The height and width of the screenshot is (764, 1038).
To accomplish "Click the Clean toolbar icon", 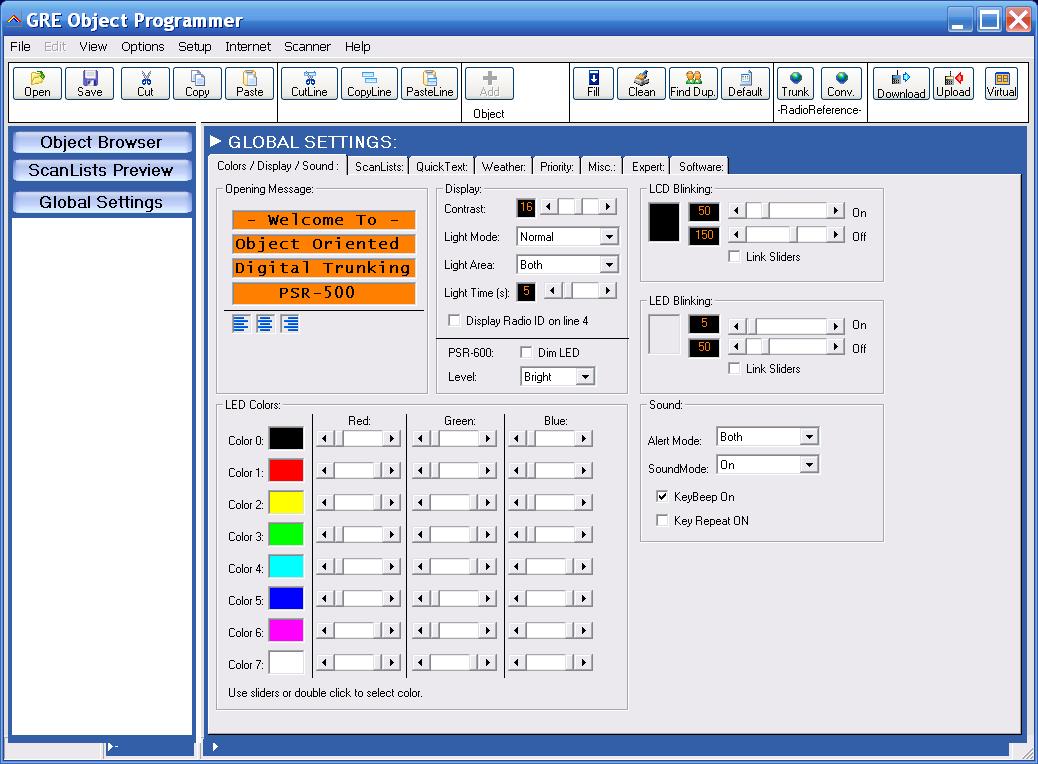I will 641,84.
